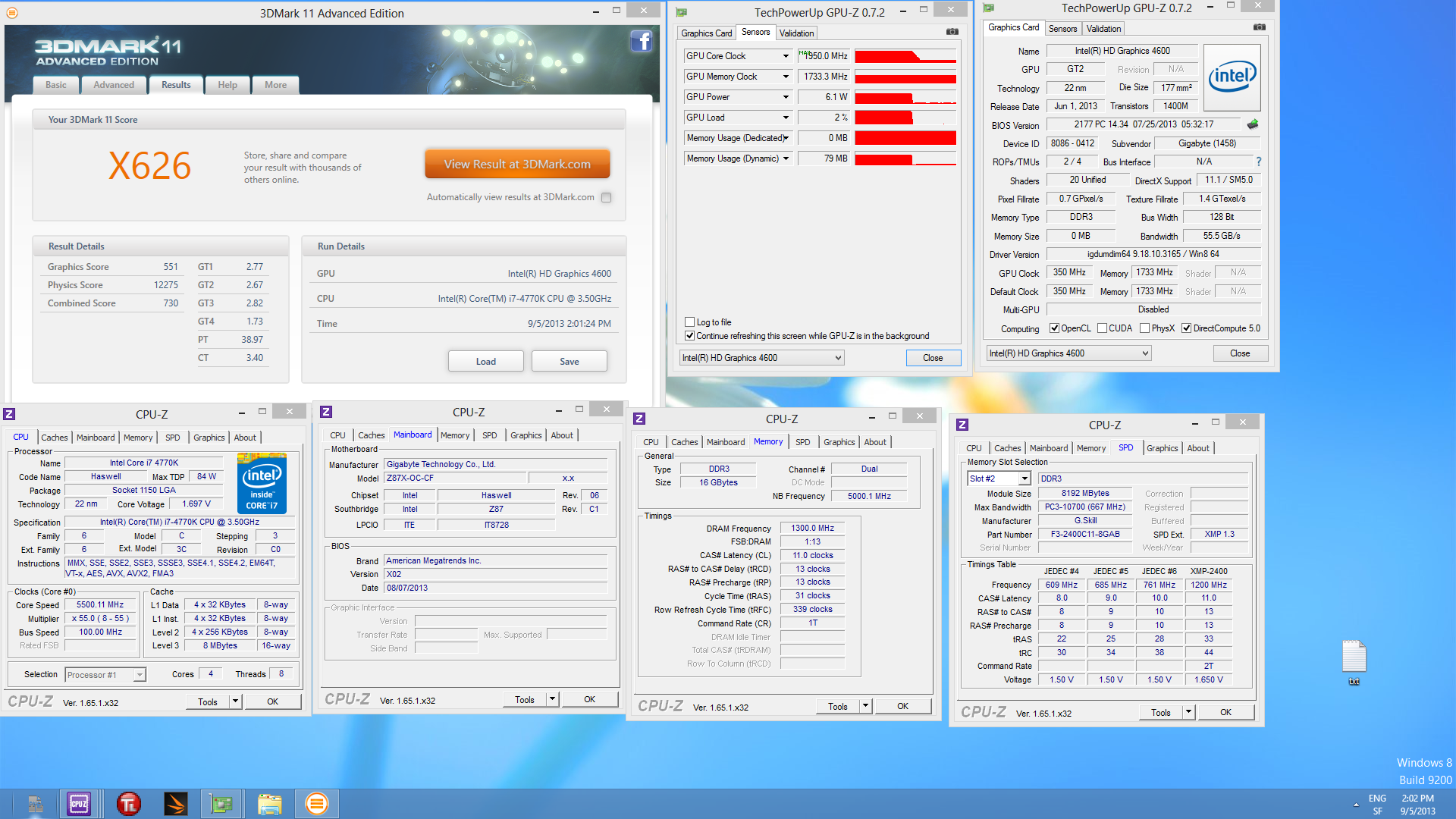Open the GPU Load sensor dropdown

786,118
